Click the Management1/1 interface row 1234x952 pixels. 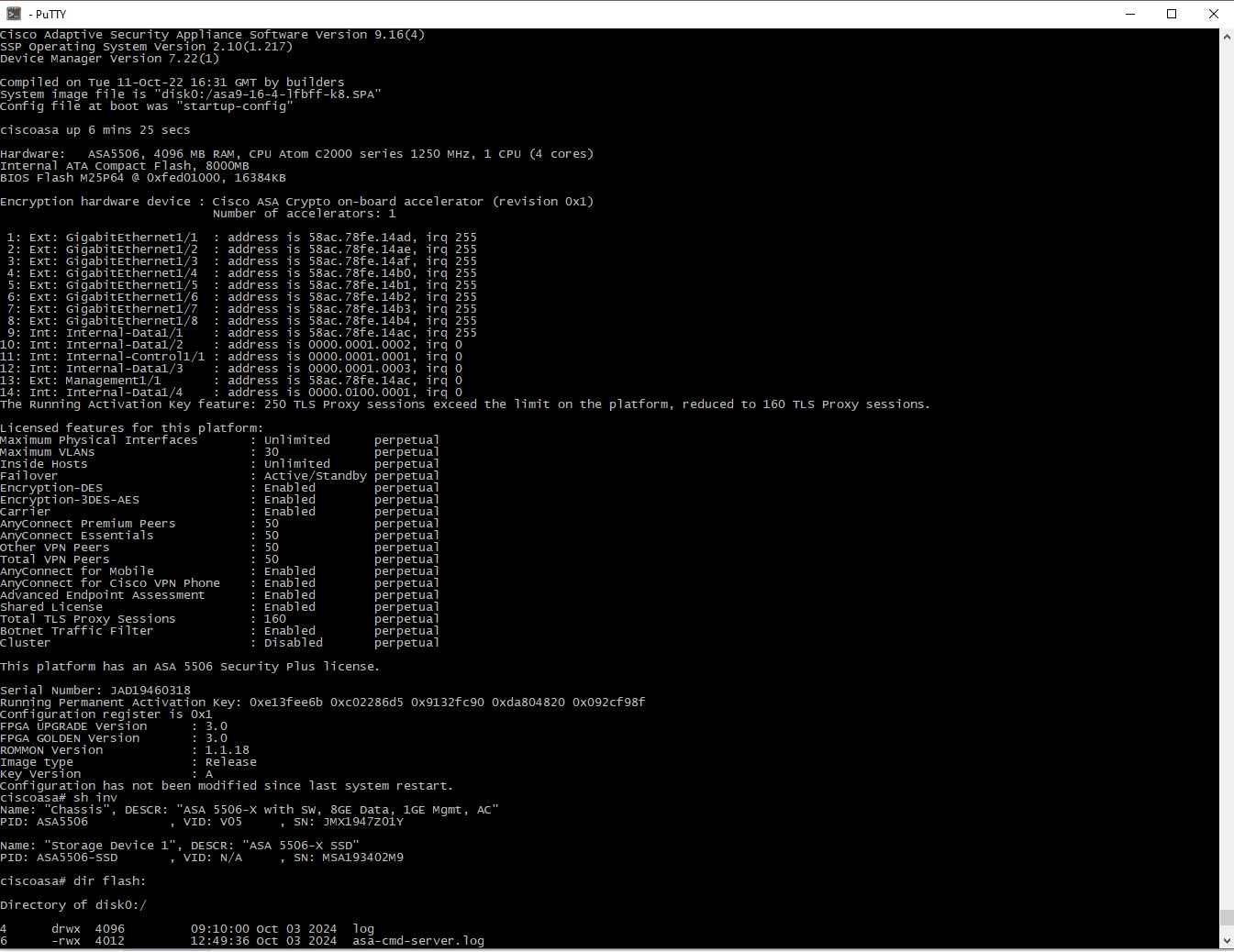click(x=231, y=381)
